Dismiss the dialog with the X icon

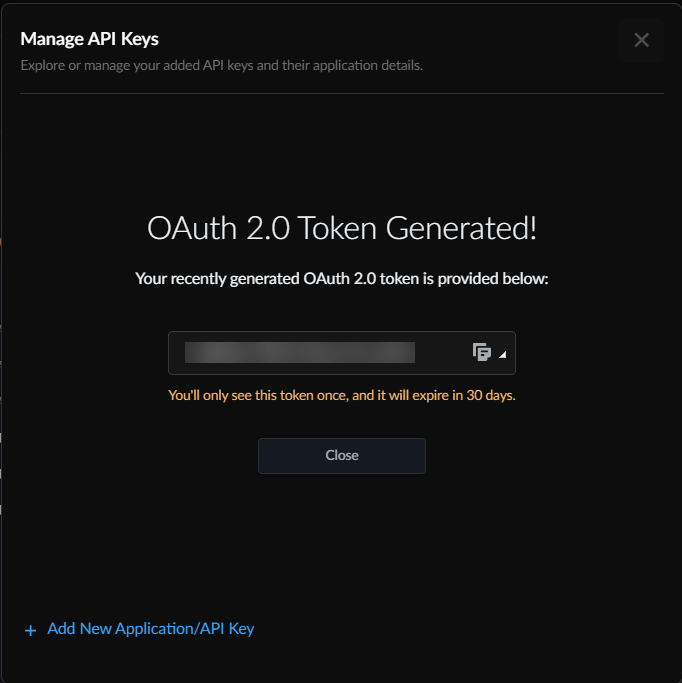[641, 40]
